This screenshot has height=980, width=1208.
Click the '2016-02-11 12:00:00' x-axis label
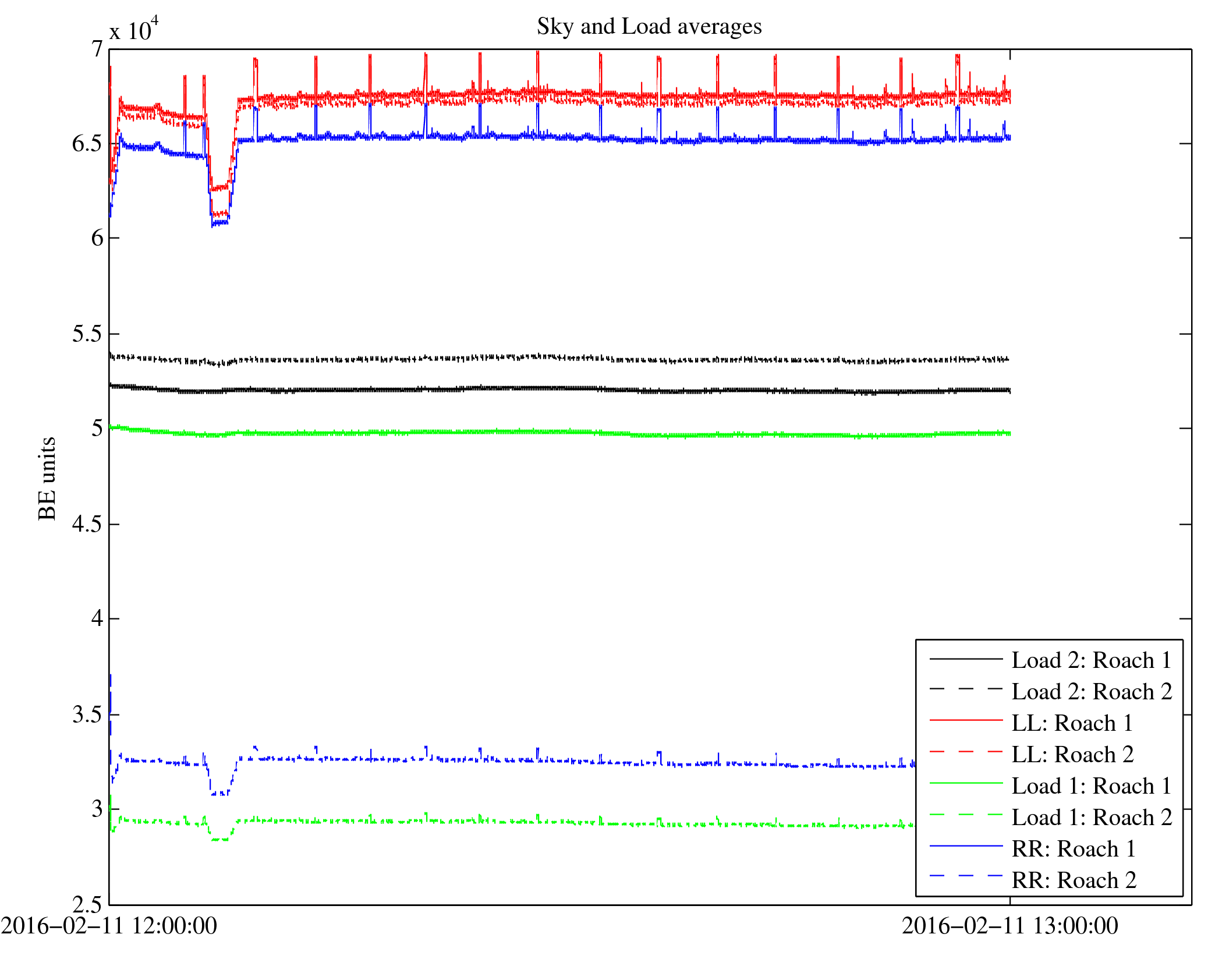[x=109, y=926]
